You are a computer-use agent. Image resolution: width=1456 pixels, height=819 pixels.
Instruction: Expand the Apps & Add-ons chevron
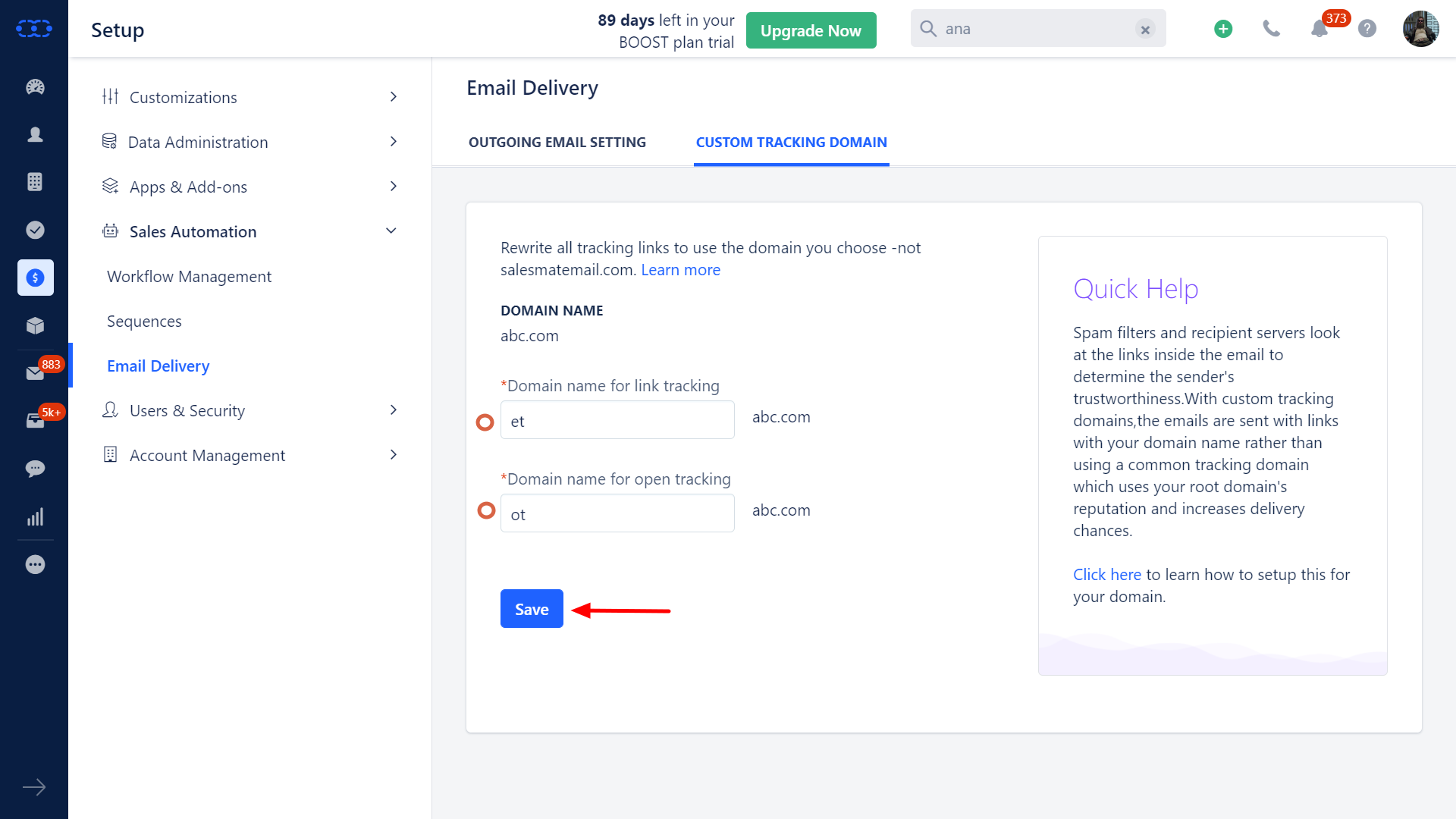pos(393,186)
